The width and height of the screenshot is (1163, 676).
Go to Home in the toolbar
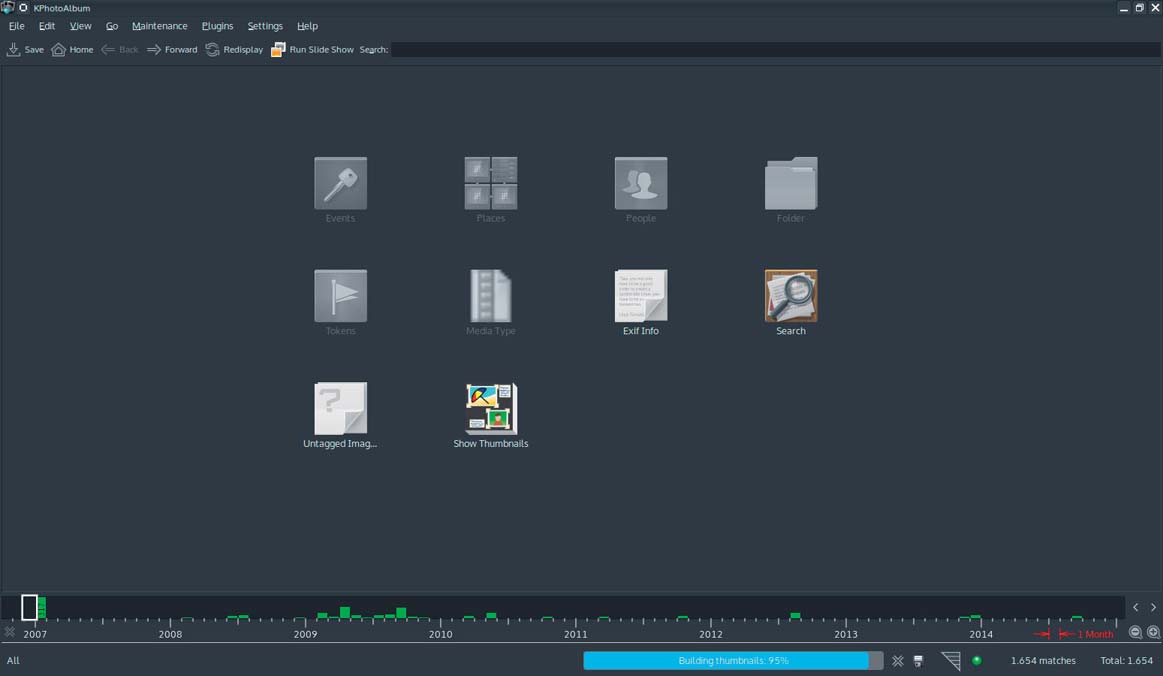click(x=72, y=50)
